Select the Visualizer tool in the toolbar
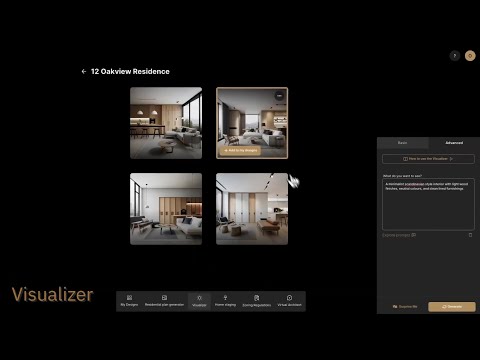Screen dimensions: 480x360 pyautogui.click(x=199, y=301)
